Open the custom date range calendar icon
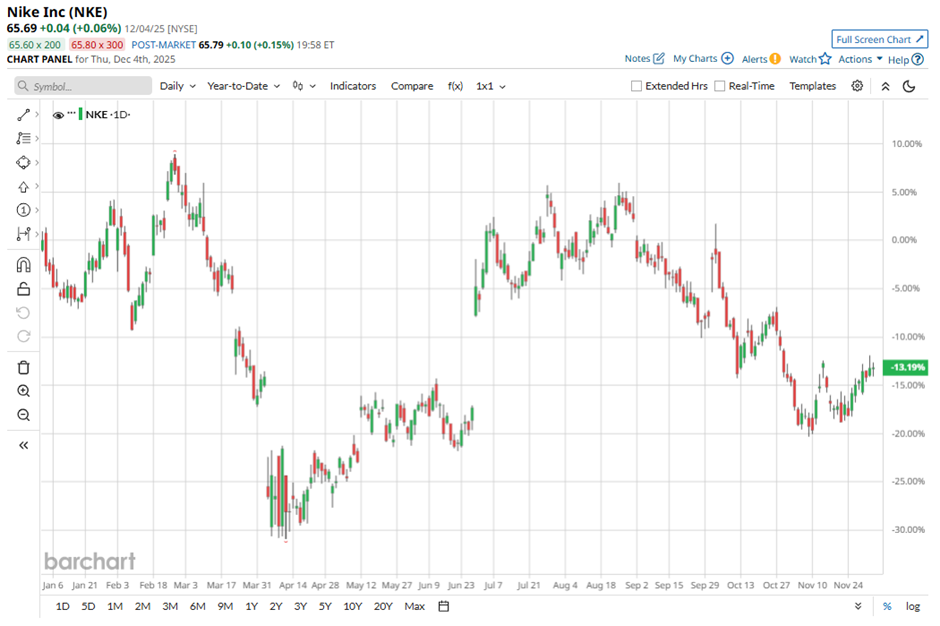Screen dimensions: 940x626 [444, 606]
